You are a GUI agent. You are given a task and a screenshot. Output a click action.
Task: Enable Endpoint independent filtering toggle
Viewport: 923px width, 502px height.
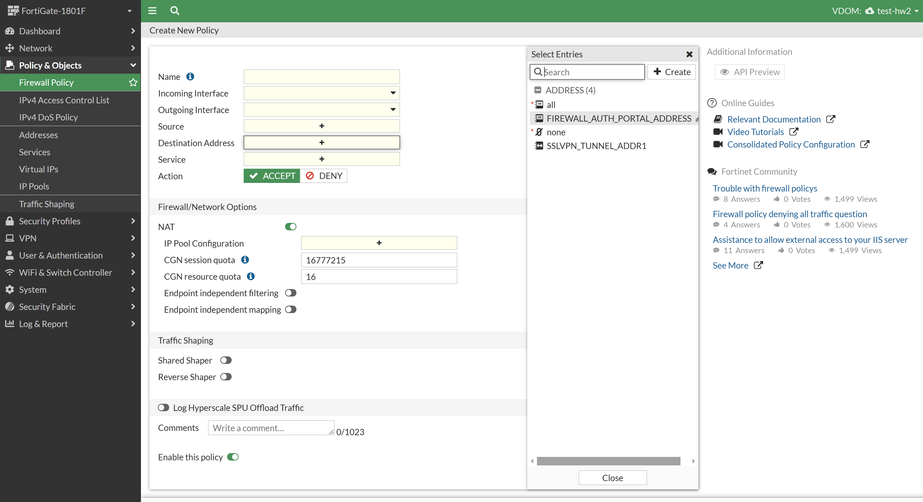point(291,292)
